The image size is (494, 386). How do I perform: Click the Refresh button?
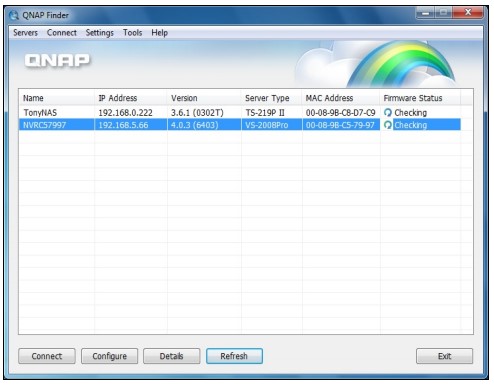coord(234,356)
